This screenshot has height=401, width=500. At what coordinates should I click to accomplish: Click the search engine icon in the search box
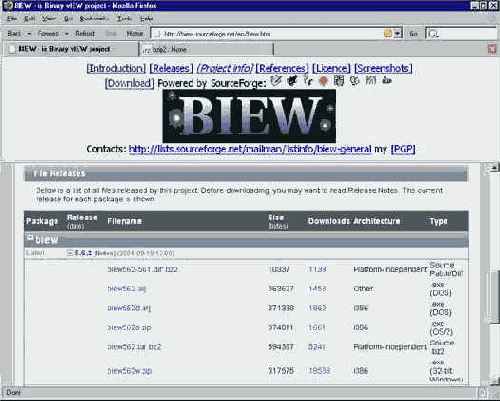tap(433, 34)
